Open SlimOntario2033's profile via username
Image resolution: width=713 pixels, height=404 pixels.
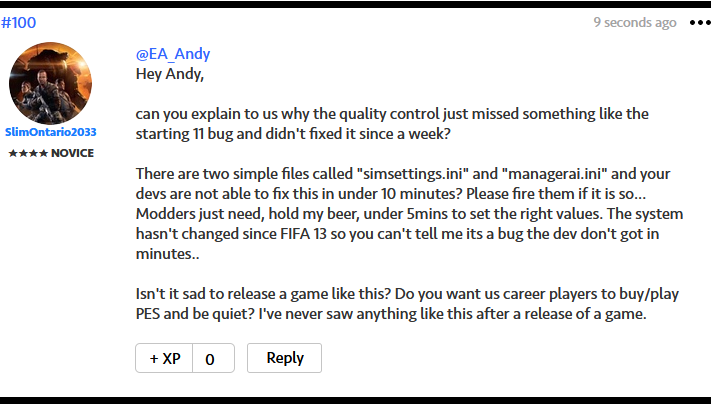click(51, 132)
